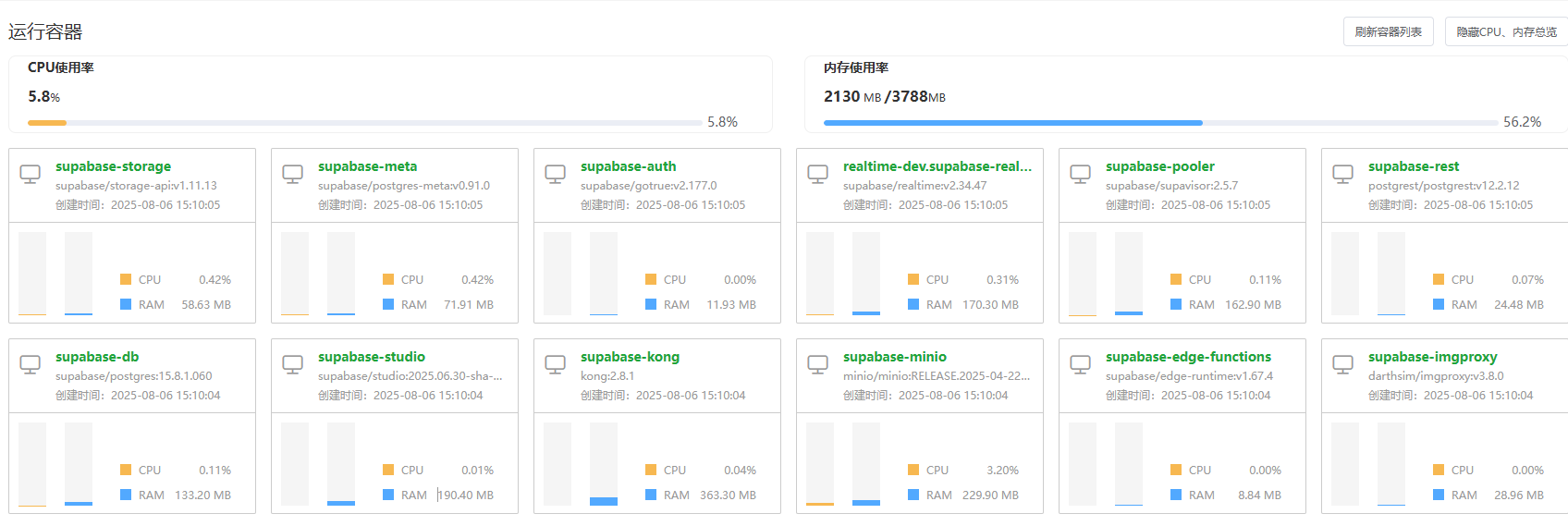Click the monitor icon of supabase-rest
Viewport: 1568px width, 526px height.
pos(1343,174)
